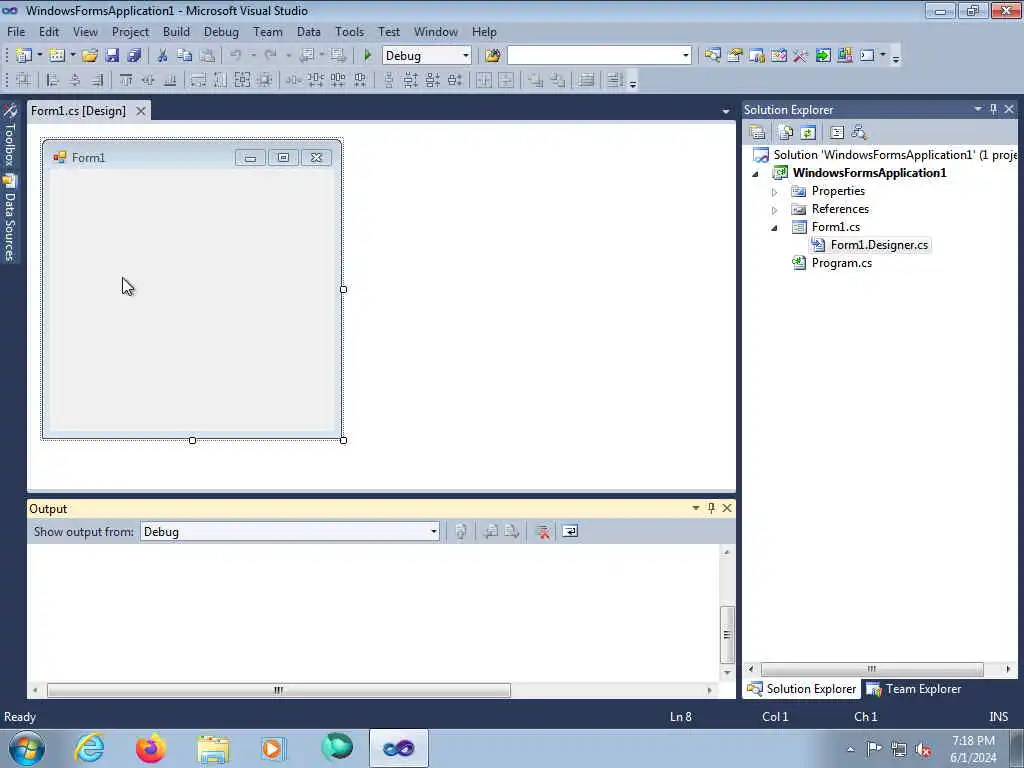Save Form1.cs with the floppy icon

click(112, 56)
